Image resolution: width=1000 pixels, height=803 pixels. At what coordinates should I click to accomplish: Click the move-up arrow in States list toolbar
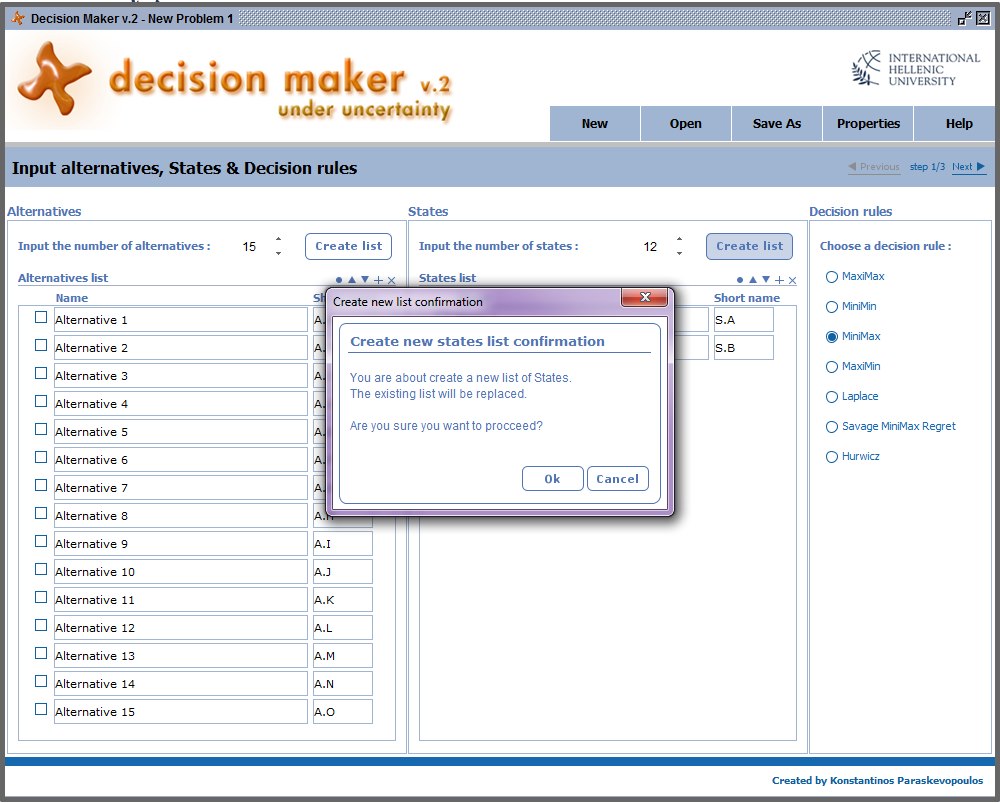coord(753,281)
